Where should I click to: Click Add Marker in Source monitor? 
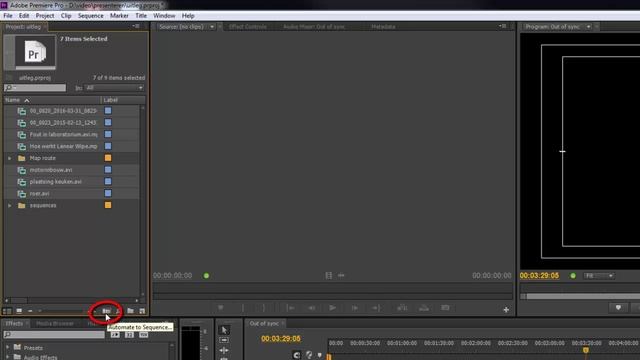tap(220, 308)
